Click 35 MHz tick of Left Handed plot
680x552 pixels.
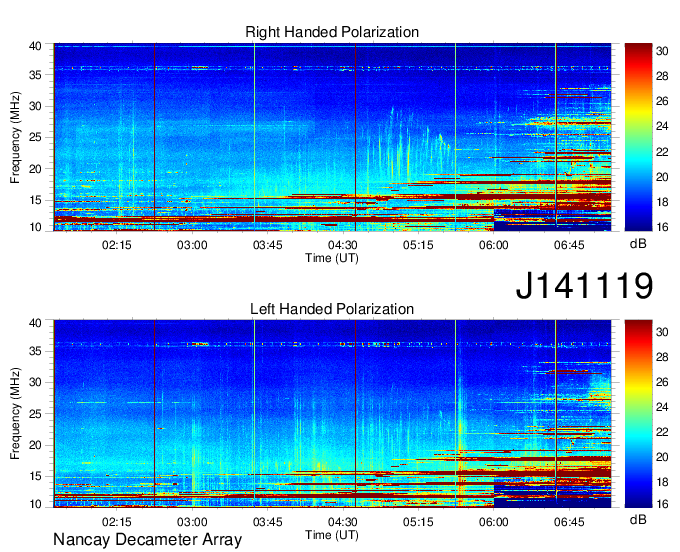coord(36,351)
